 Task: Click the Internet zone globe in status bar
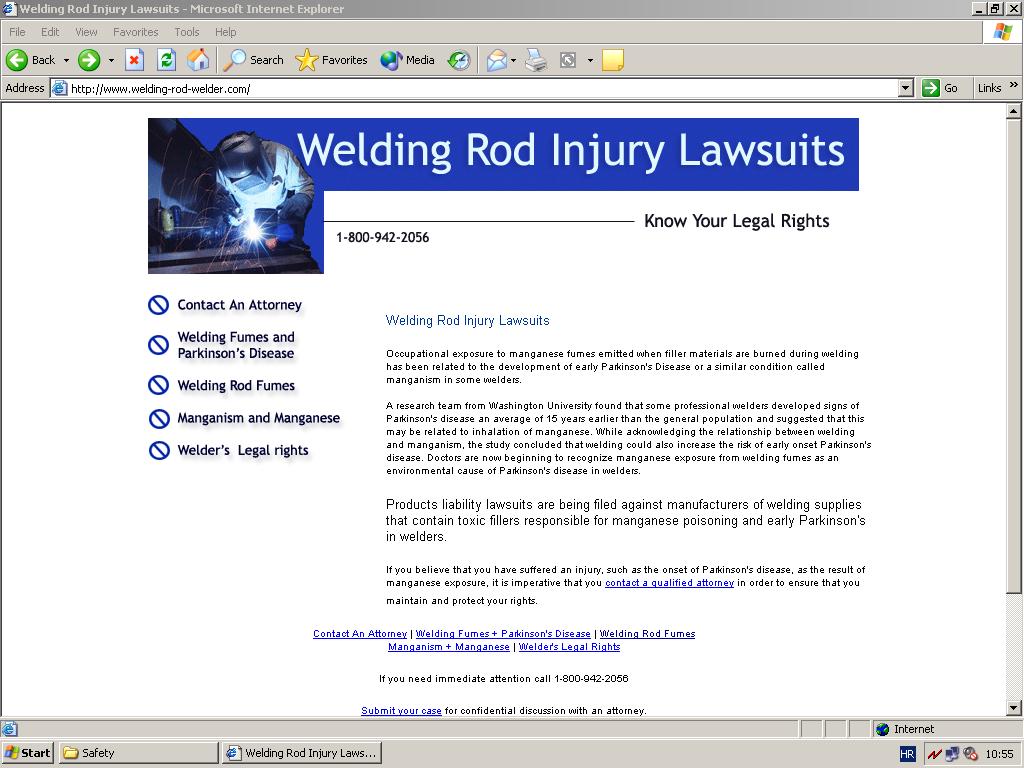883,729
